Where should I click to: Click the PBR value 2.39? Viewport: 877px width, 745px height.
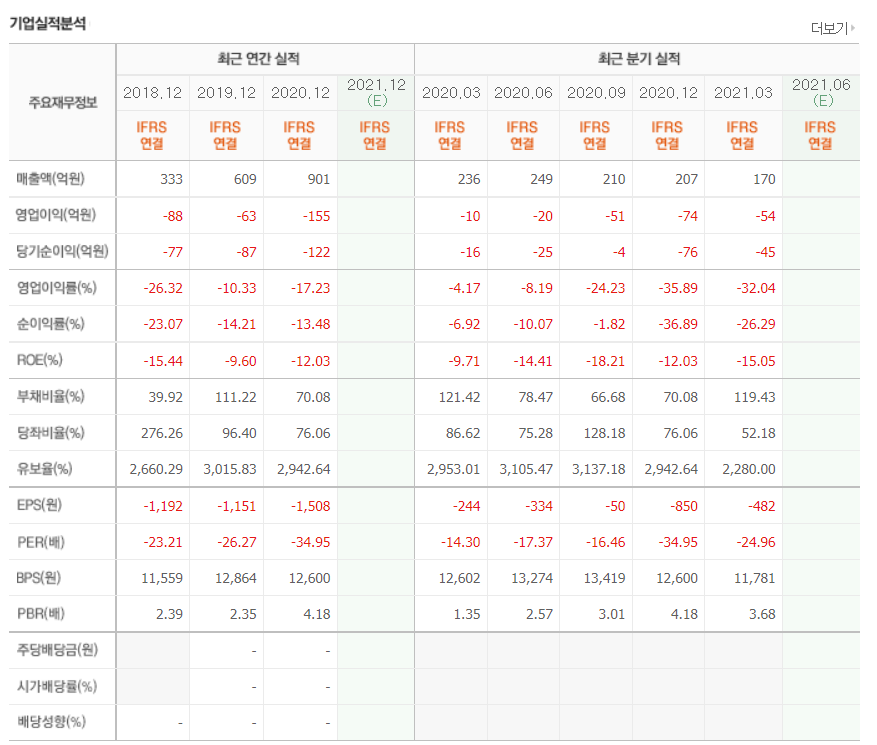tap(169, 614)
